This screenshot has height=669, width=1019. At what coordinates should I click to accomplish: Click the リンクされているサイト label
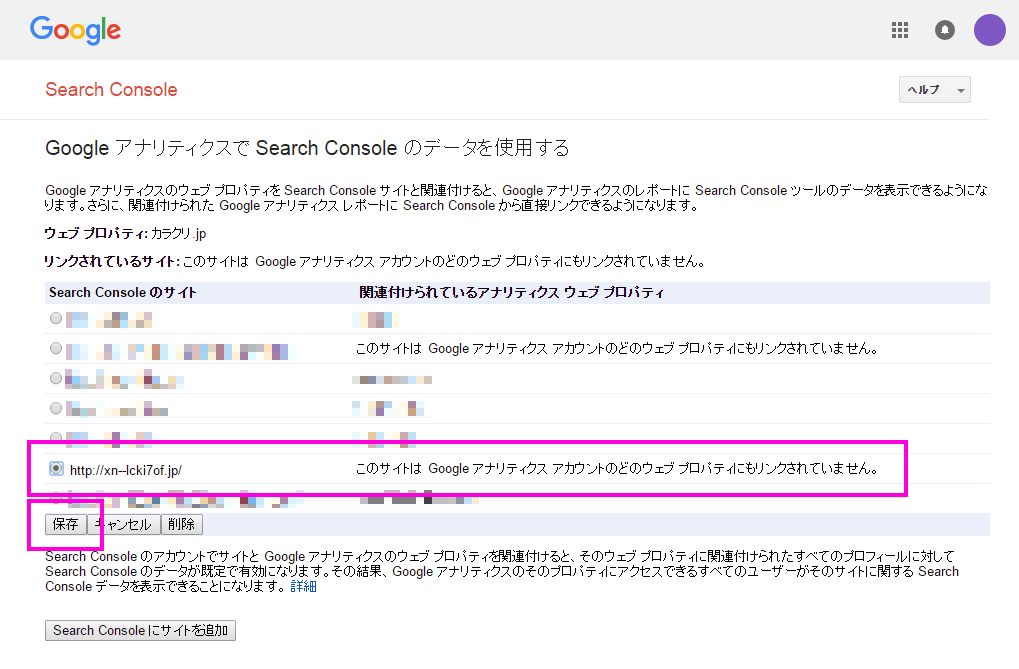point(112,261)
